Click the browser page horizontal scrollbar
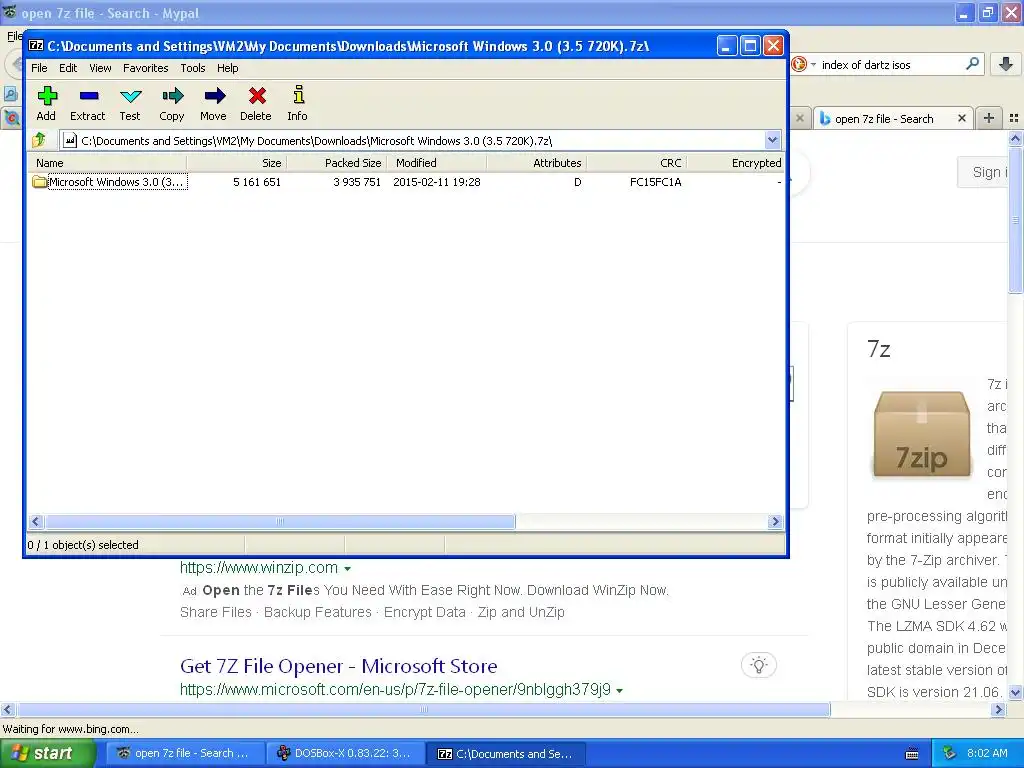Image resolution: width=1024 pixels, height=768 pixels. click(423, 709)
